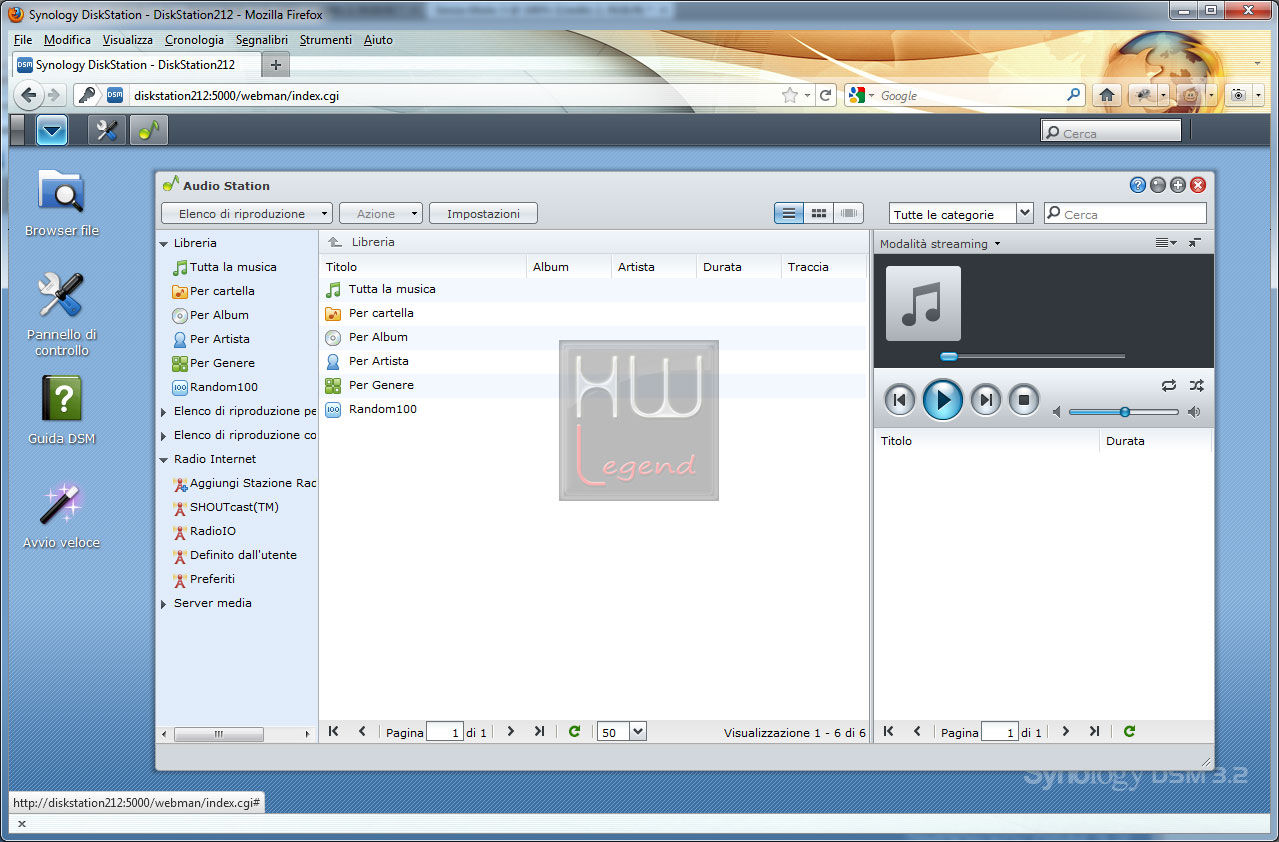Image resolution: width=1279 pixels, height=842 pixels.
Task: Open RadioIO in the sidebar
Action: pyautogui.click(x=212, y=531)
